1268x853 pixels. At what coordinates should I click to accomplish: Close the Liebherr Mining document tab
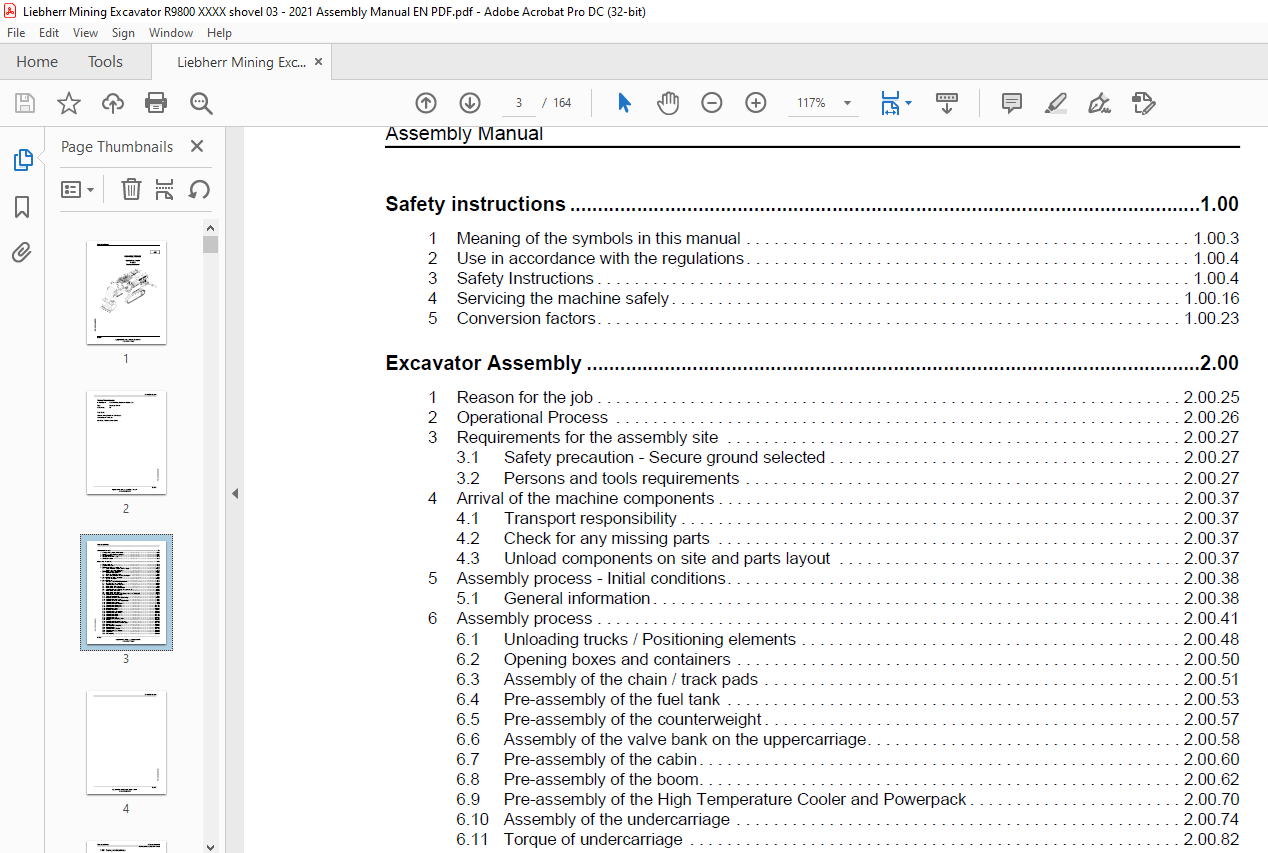(x=318, y=62)
